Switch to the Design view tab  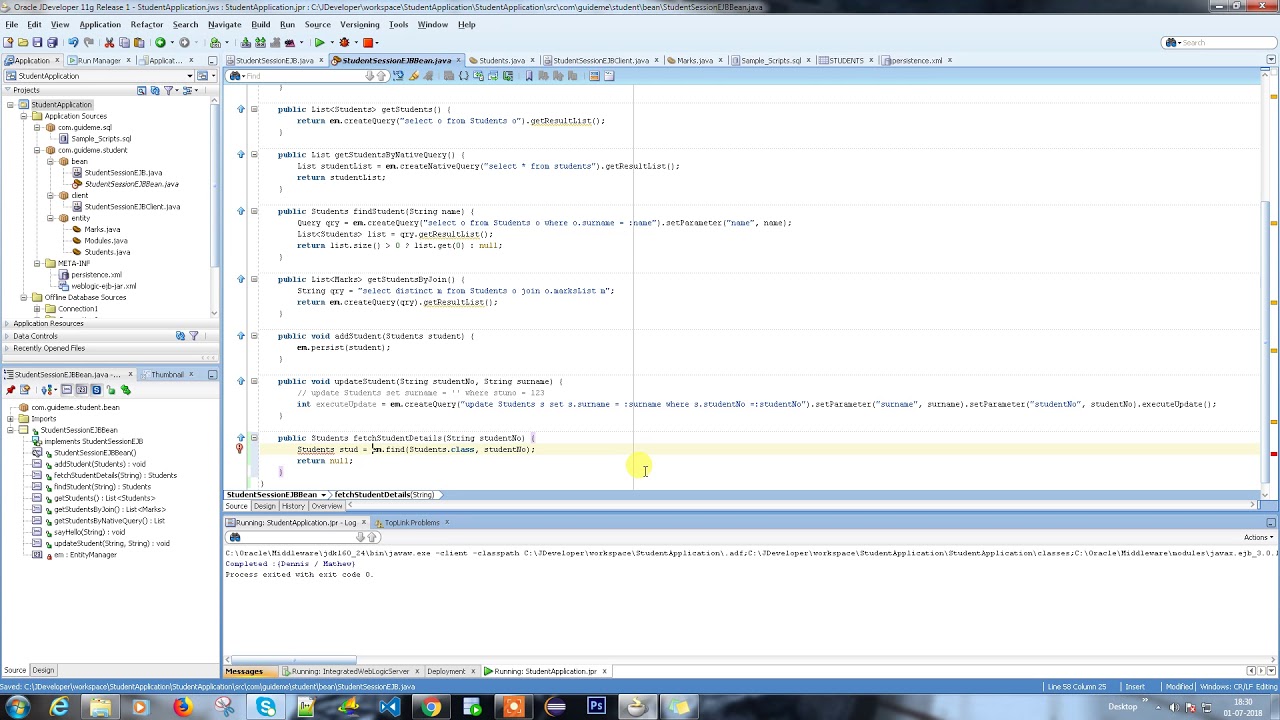pos(265,506)
